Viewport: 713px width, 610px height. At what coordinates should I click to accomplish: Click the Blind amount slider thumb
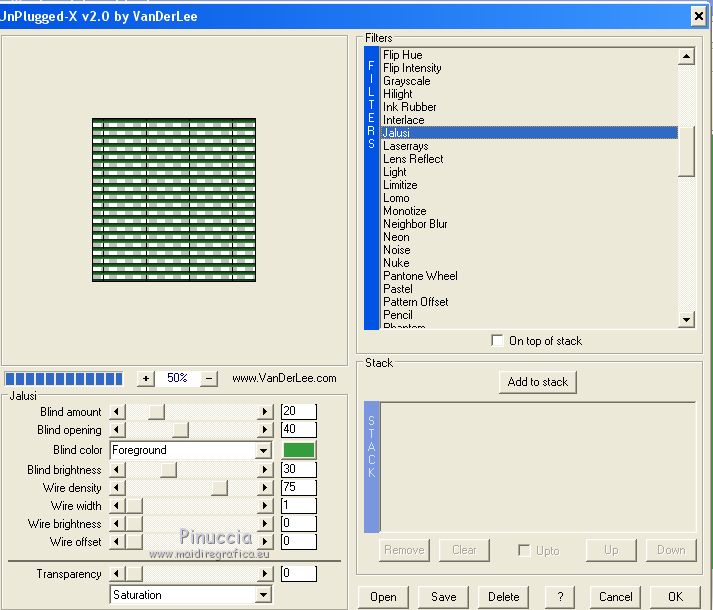pos(156,412)
